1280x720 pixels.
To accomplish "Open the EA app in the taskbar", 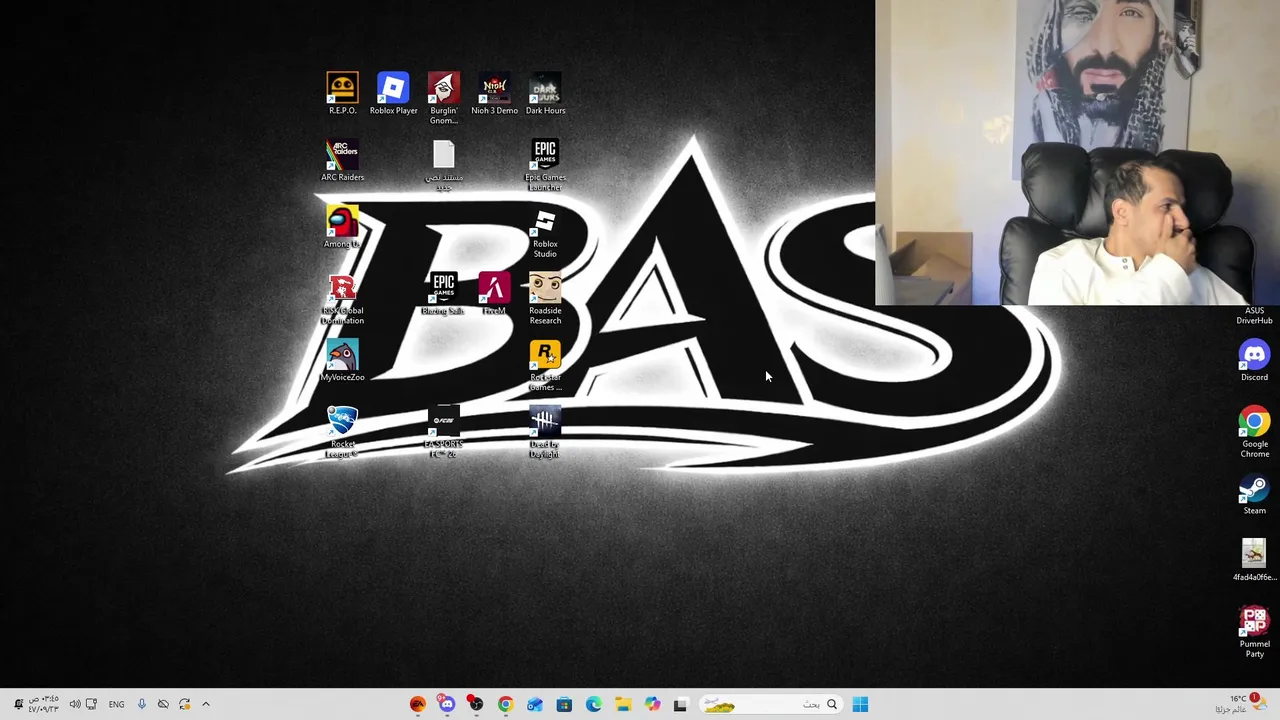I will click(x=418, y=704).
